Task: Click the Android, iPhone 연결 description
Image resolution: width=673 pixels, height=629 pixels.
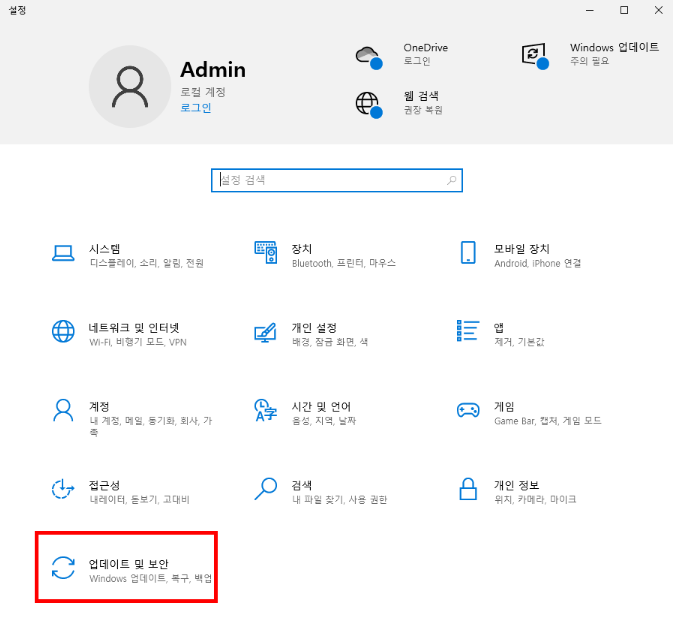Action: click(537, 263)
